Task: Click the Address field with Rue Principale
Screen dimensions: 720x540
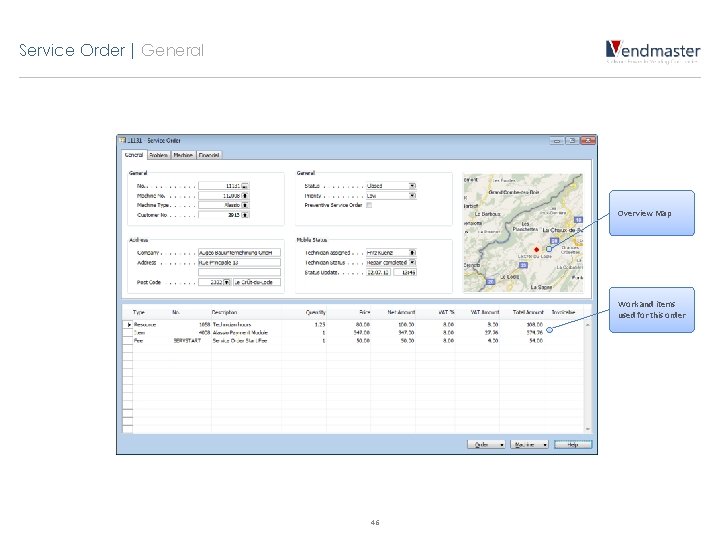Action: point(239,263)
